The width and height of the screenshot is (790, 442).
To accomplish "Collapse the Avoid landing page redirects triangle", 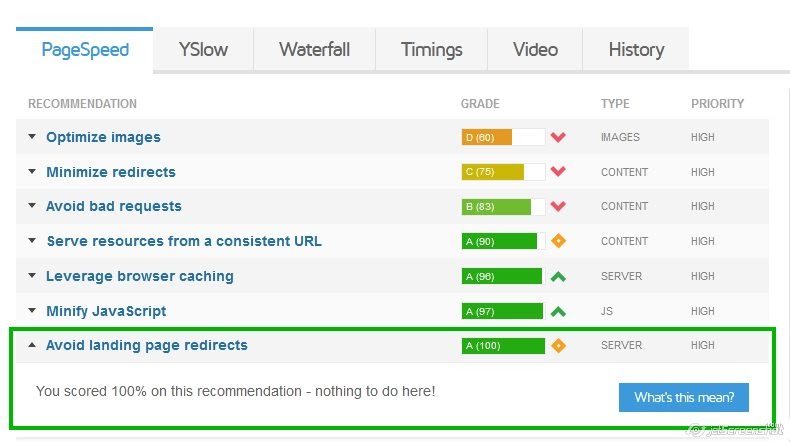I will coord(32,345).
